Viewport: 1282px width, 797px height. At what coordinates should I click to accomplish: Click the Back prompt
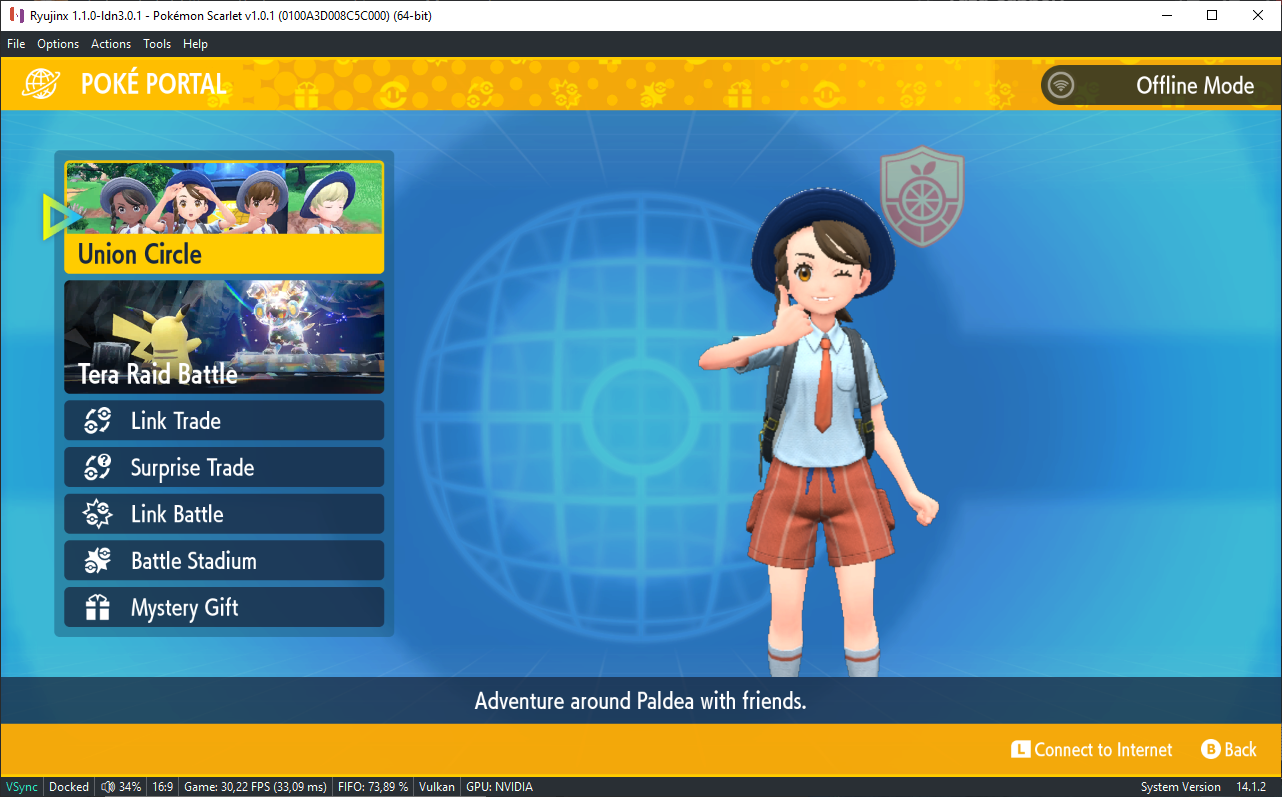point(1229,750)
